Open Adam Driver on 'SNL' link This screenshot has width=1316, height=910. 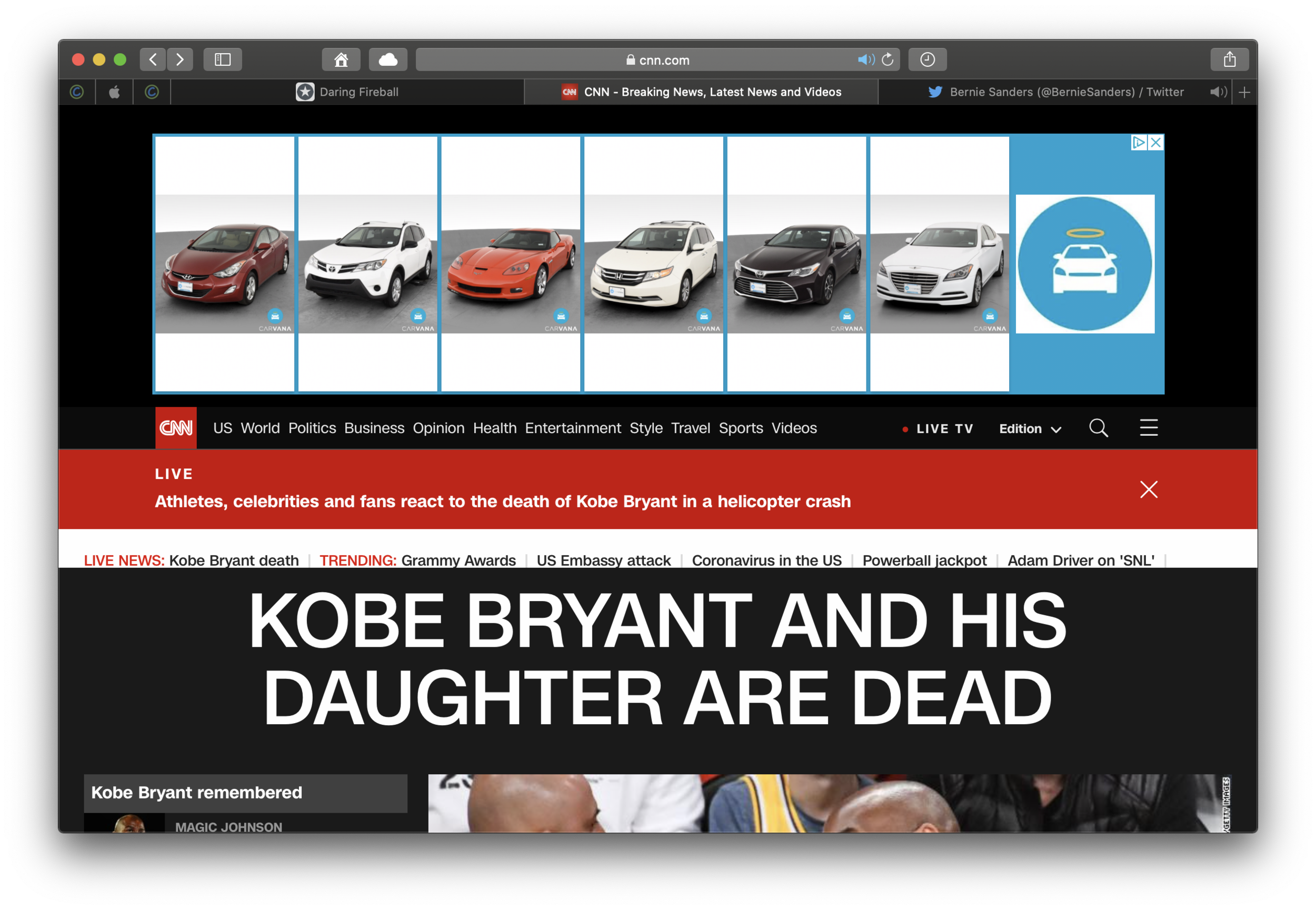1081,560
